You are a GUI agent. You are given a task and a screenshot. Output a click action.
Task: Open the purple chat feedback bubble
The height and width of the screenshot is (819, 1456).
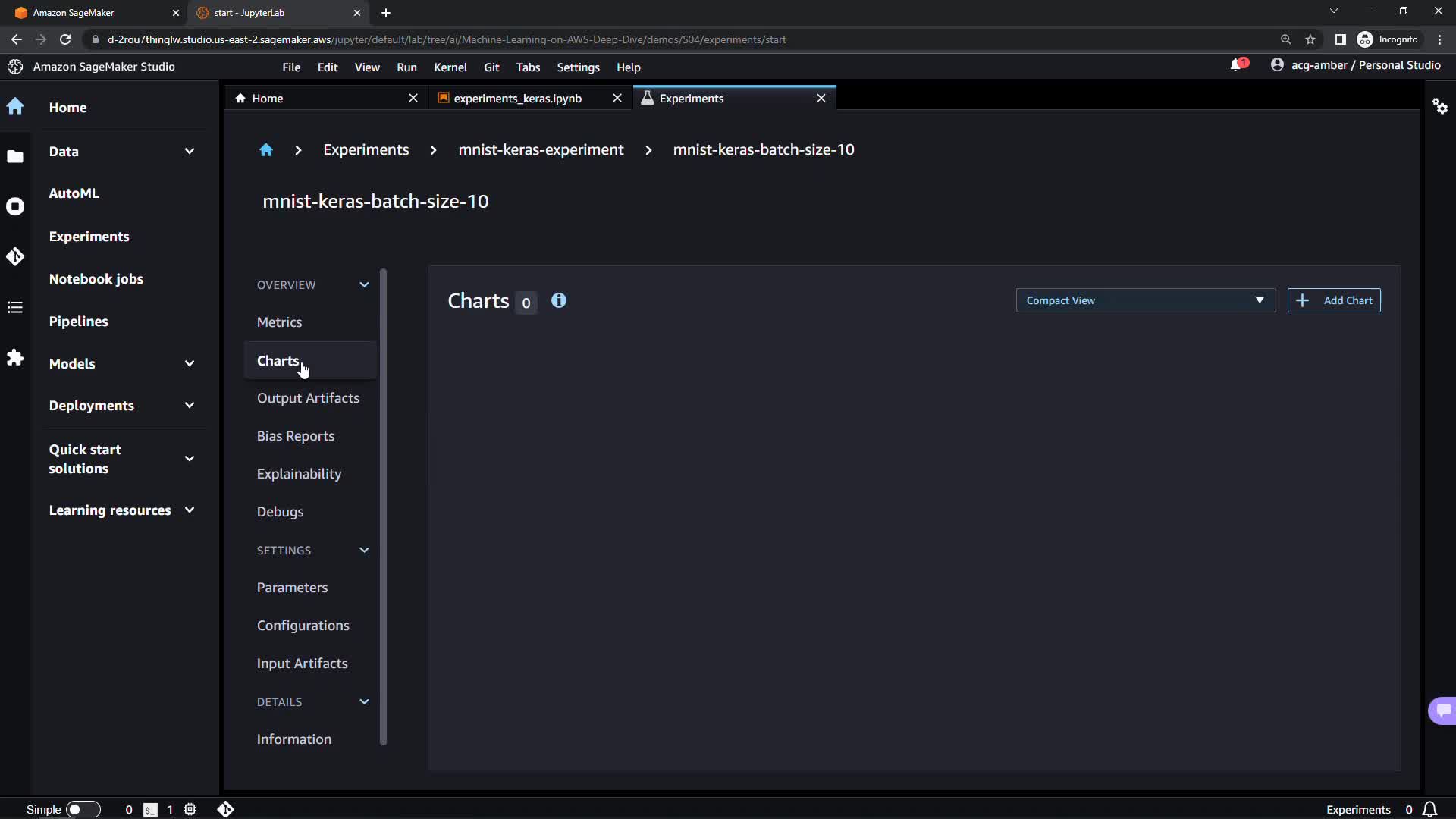coord(1442,711)
